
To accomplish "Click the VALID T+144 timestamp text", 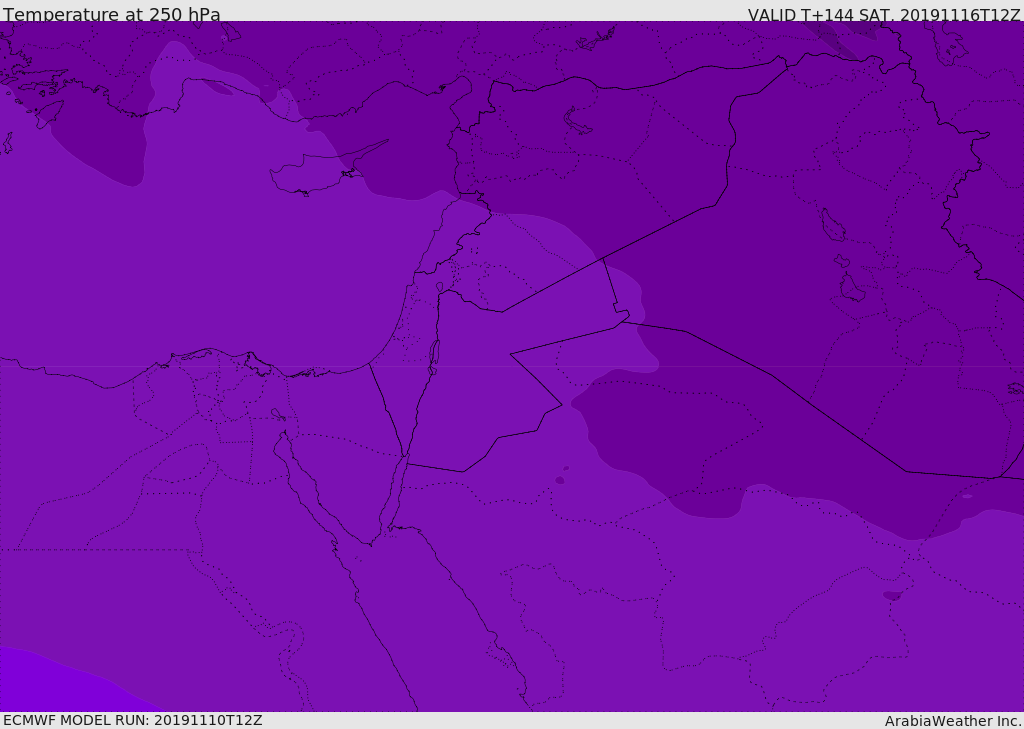I will click(884, 15).
